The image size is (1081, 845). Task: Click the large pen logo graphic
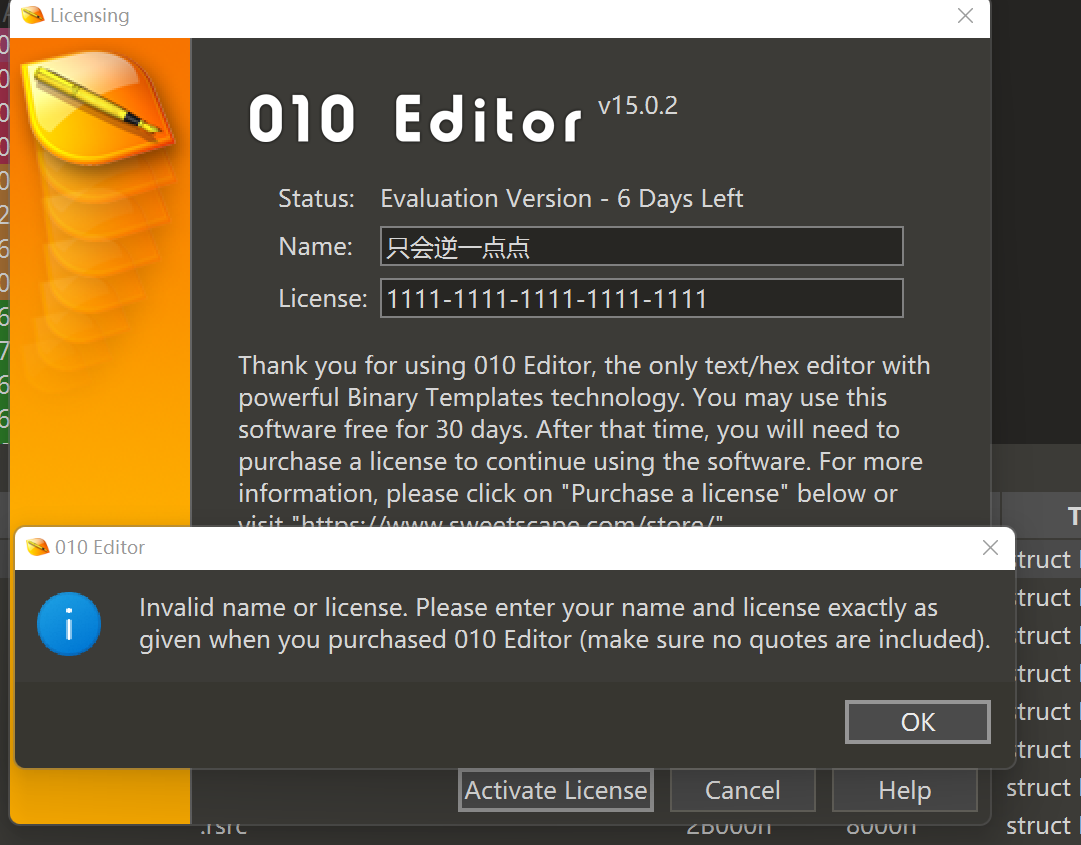97,108
